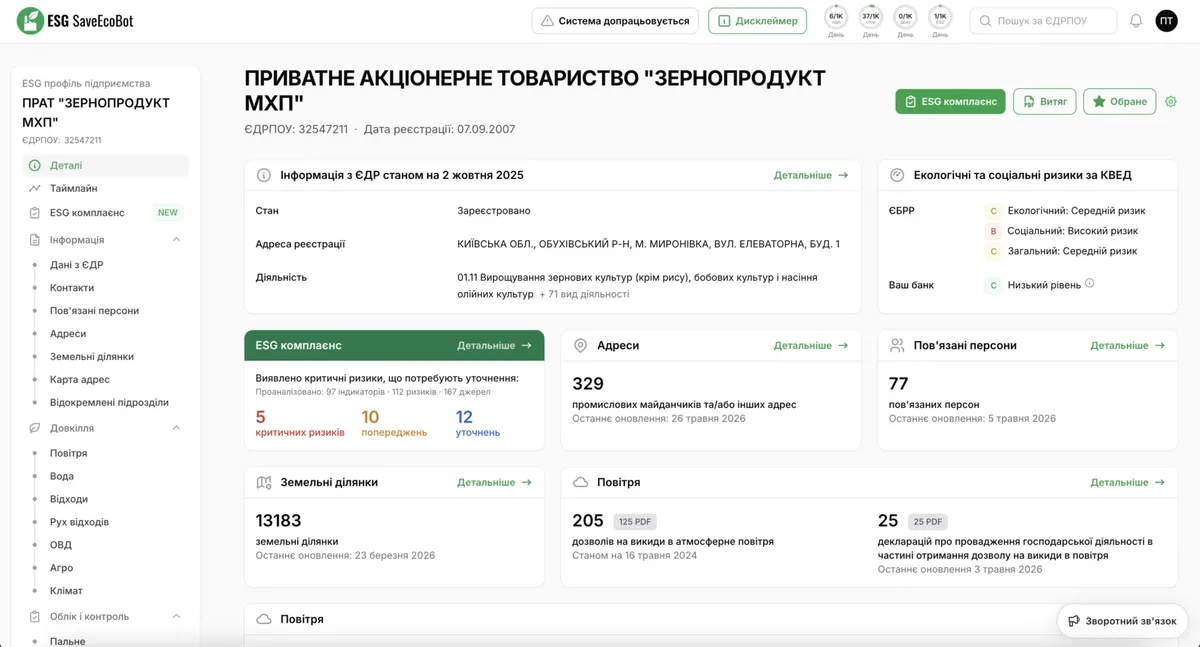Open the notifications bell
1200x647 pixels.
tap(1136, 21)
